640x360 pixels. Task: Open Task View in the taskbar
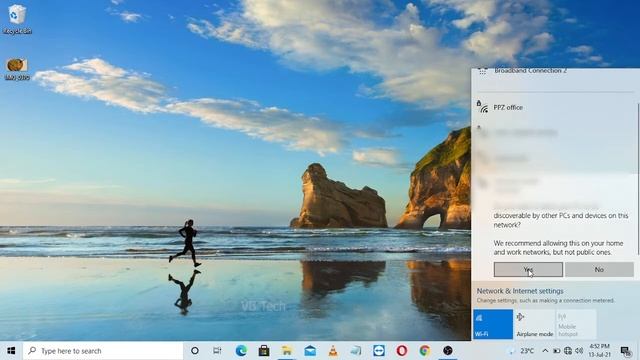[218, 351]
